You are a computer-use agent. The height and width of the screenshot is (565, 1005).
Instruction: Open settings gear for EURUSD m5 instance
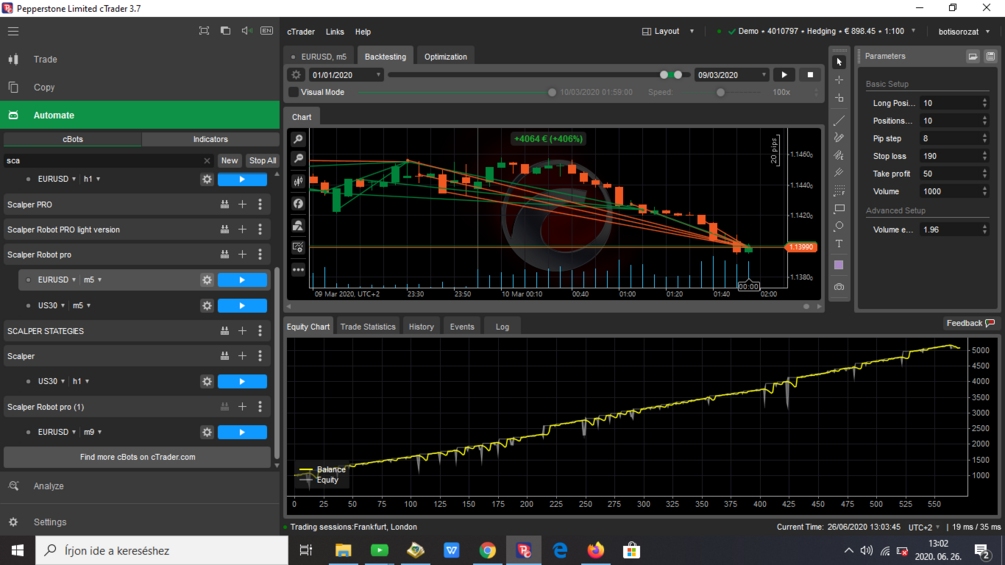[207, 280]
